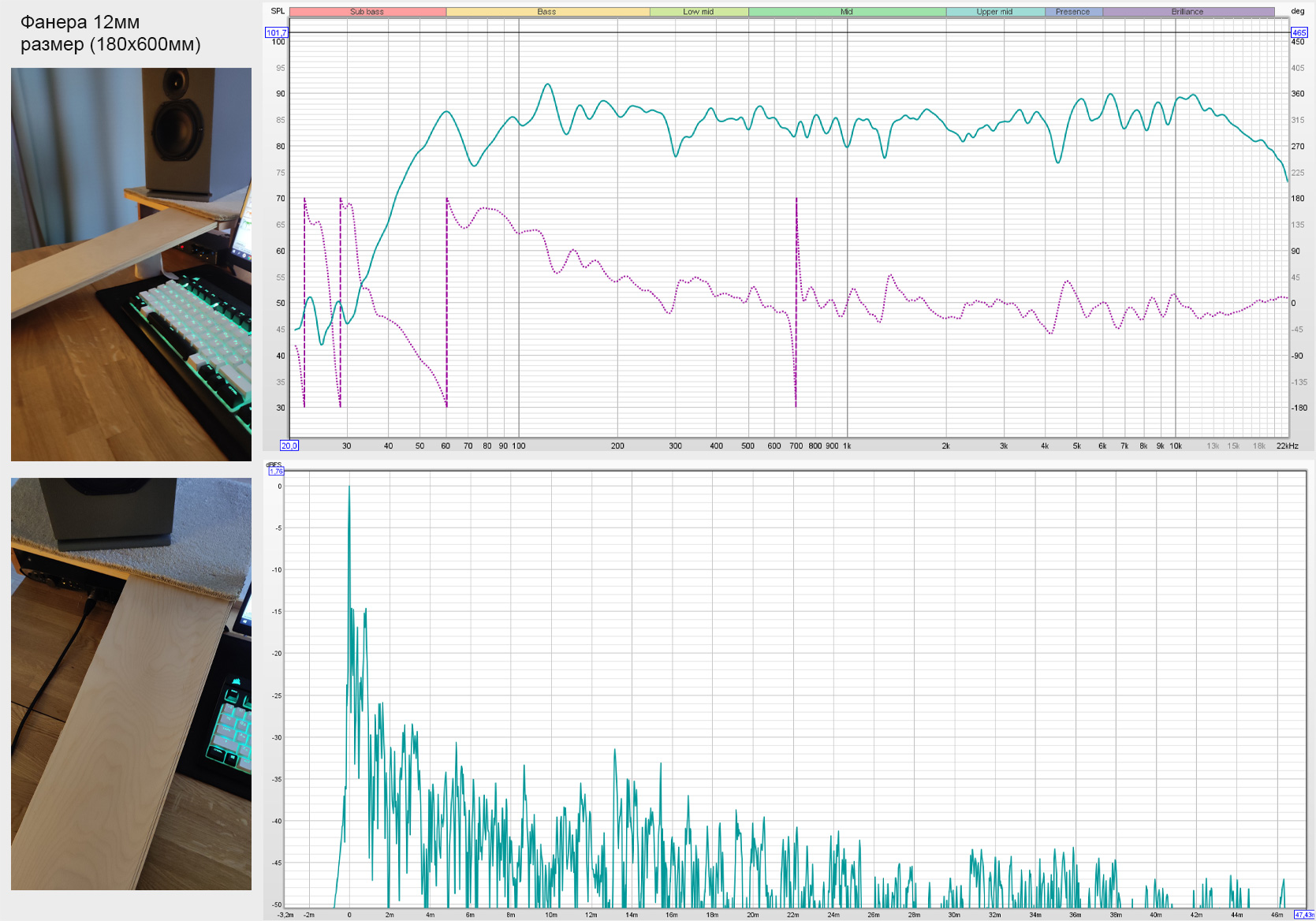The image size is (1316, 921).
Task: Click the SPL upper limit box showing 101,7
Action: [276, 32]
